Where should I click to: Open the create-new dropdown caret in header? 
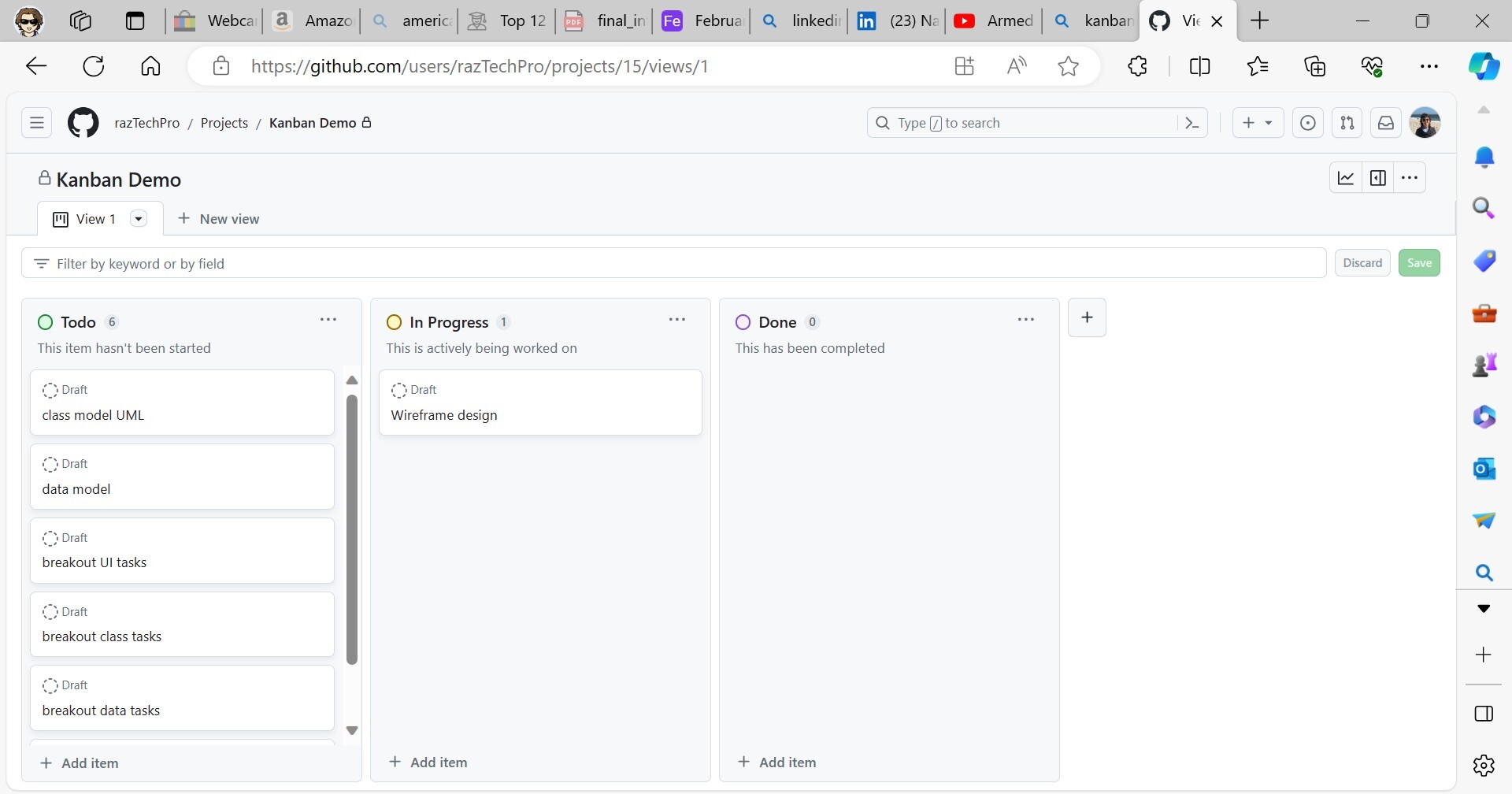(x=1268, y=122)
